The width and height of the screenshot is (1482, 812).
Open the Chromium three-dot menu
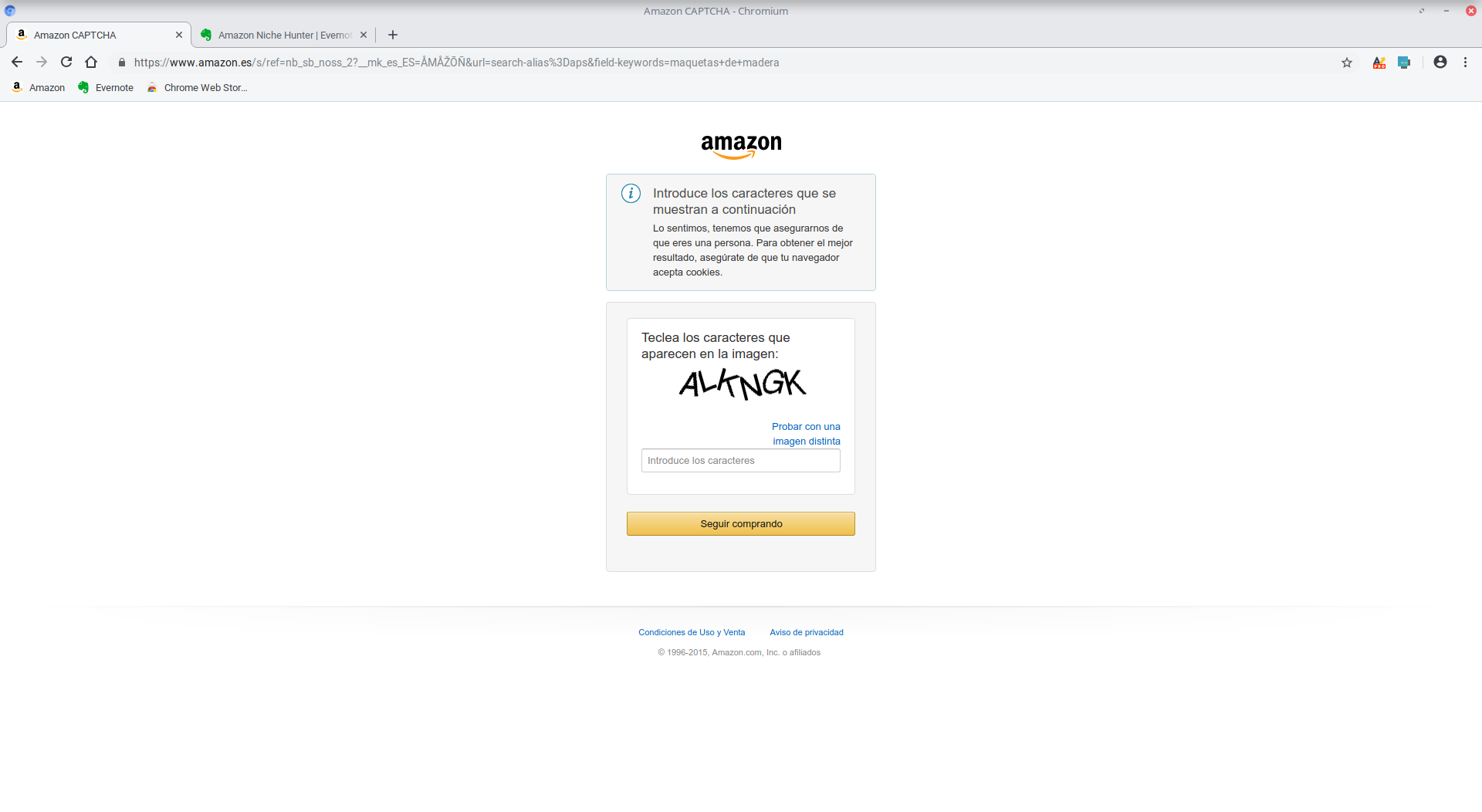1465,62
